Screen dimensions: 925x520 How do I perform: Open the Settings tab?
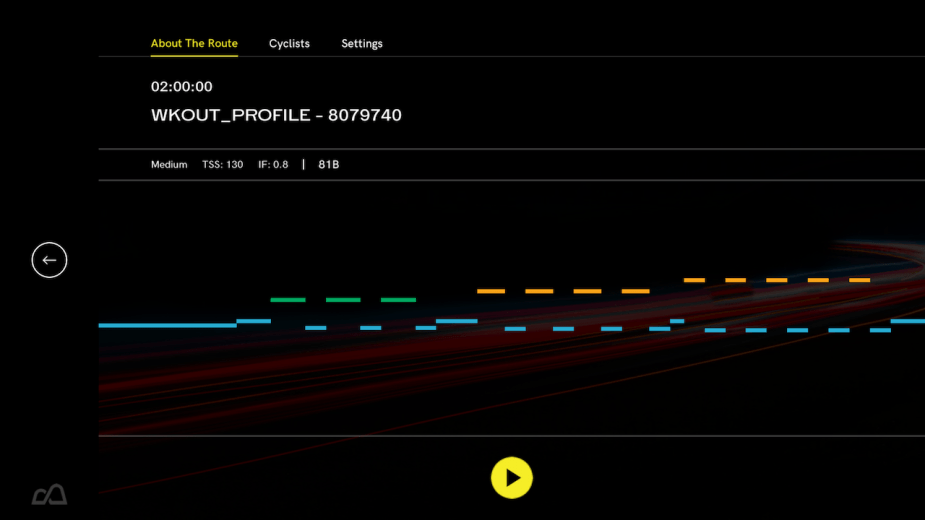(x=361, y=44)
